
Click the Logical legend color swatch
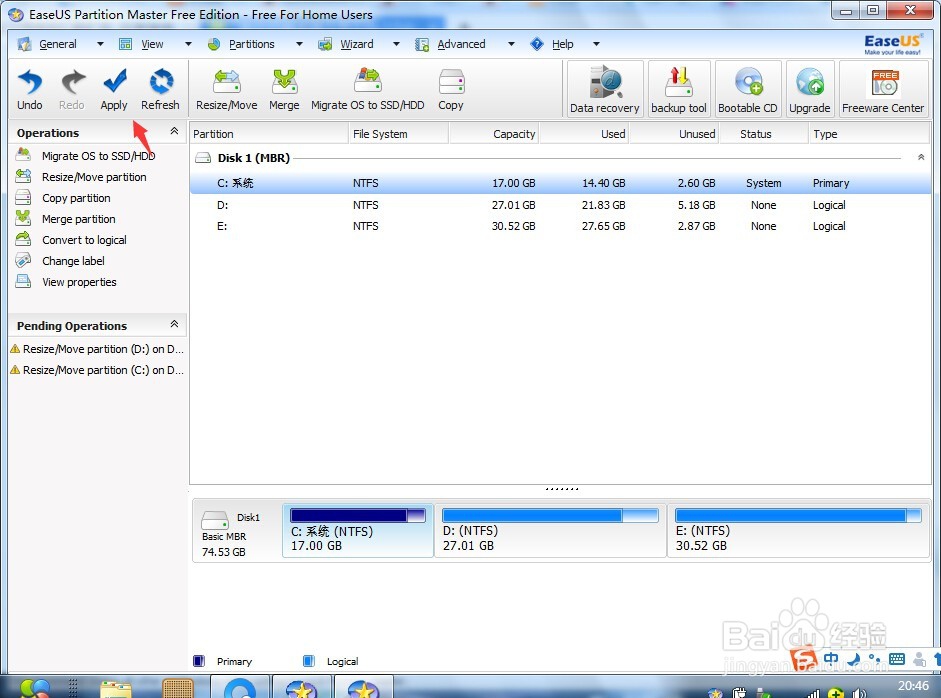[x=308, y=661]
